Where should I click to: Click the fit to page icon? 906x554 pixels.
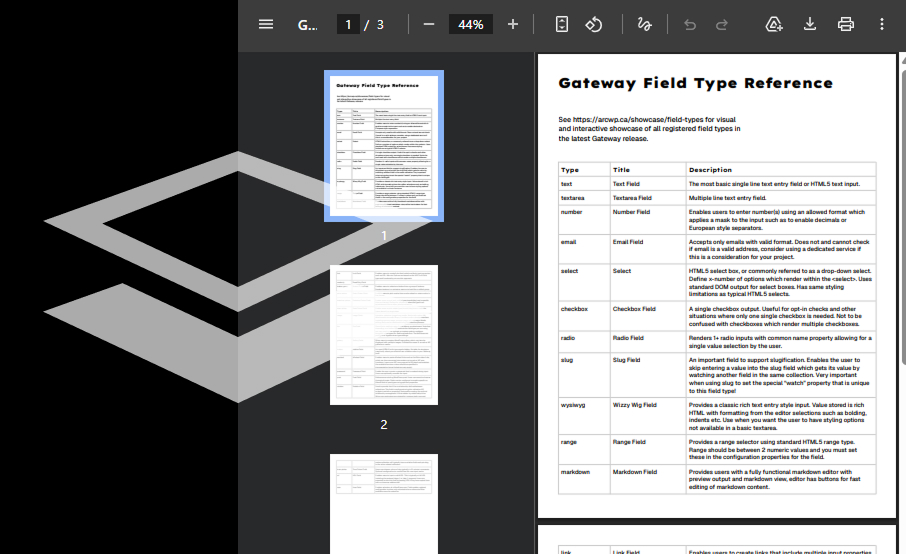click(562, 24)
